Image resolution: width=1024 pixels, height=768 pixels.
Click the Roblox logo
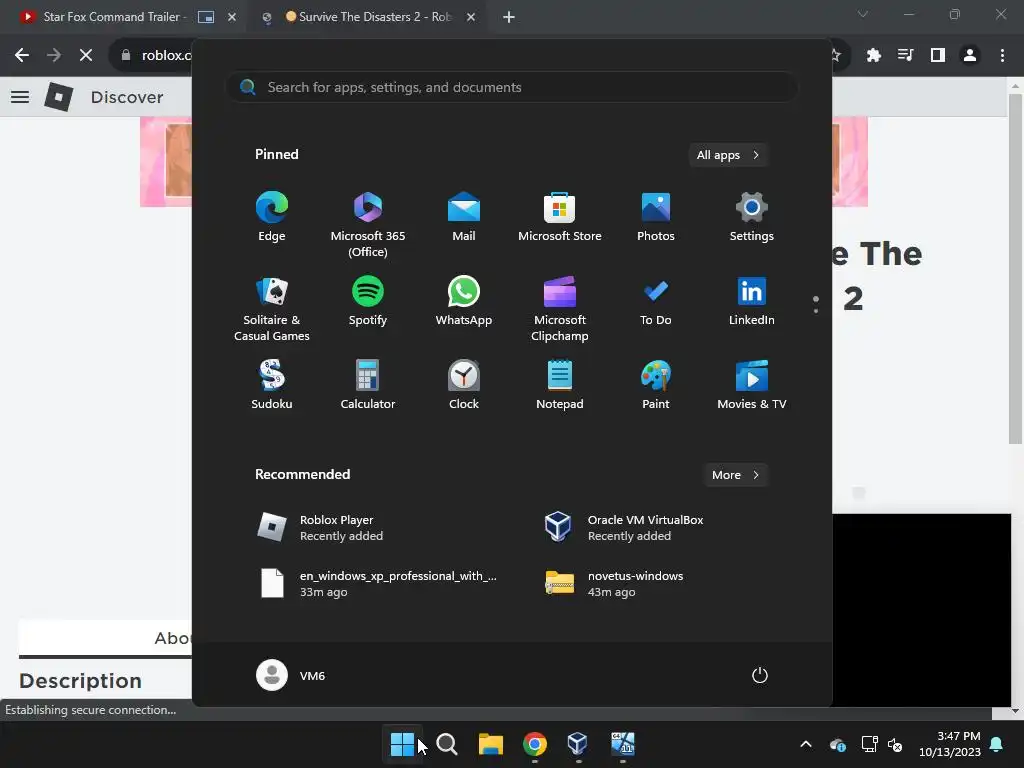pyautogui.click(x=59, y=97)
